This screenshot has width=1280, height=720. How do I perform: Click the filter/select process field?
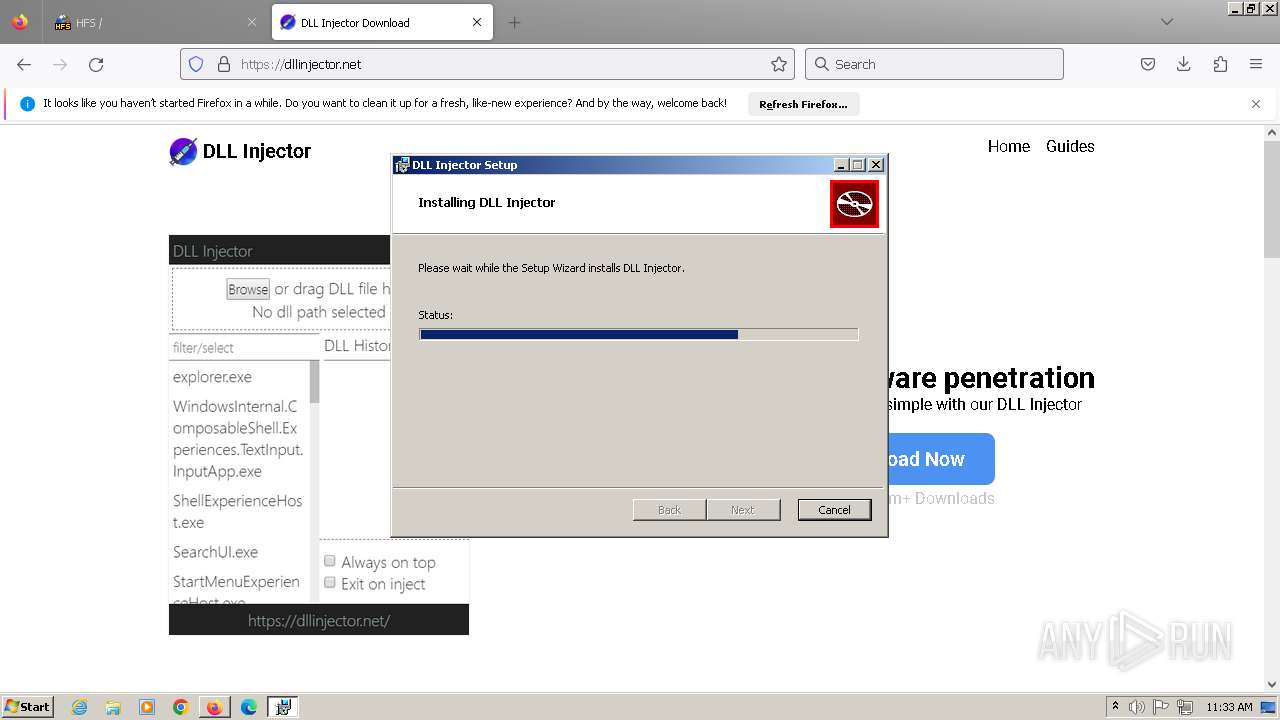pyautogui.click(x=244, y=347)
